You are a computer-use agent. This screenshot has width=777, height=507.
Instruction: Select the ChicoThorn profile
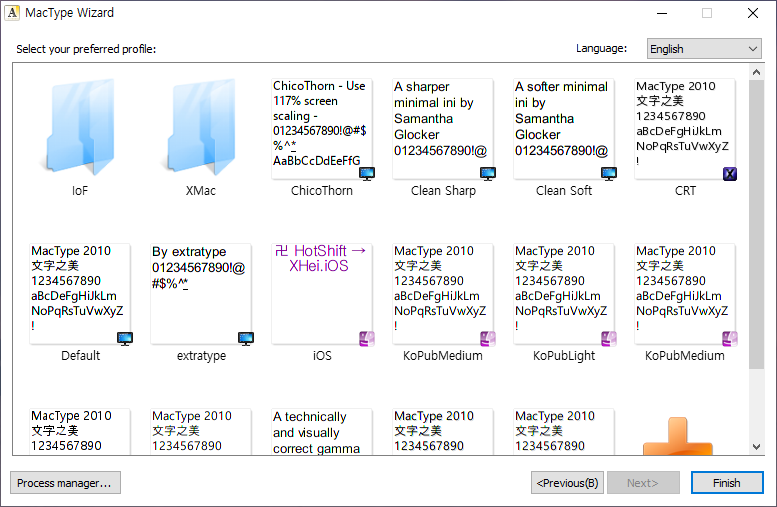(x=322, y=129)
